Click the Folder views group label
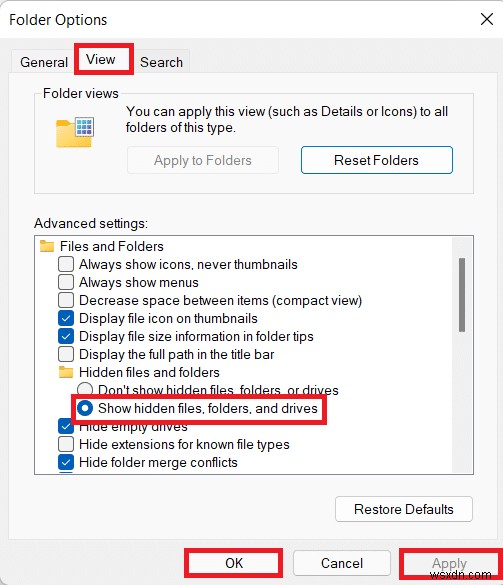This screenshot has height=585, width=503. 81,93
